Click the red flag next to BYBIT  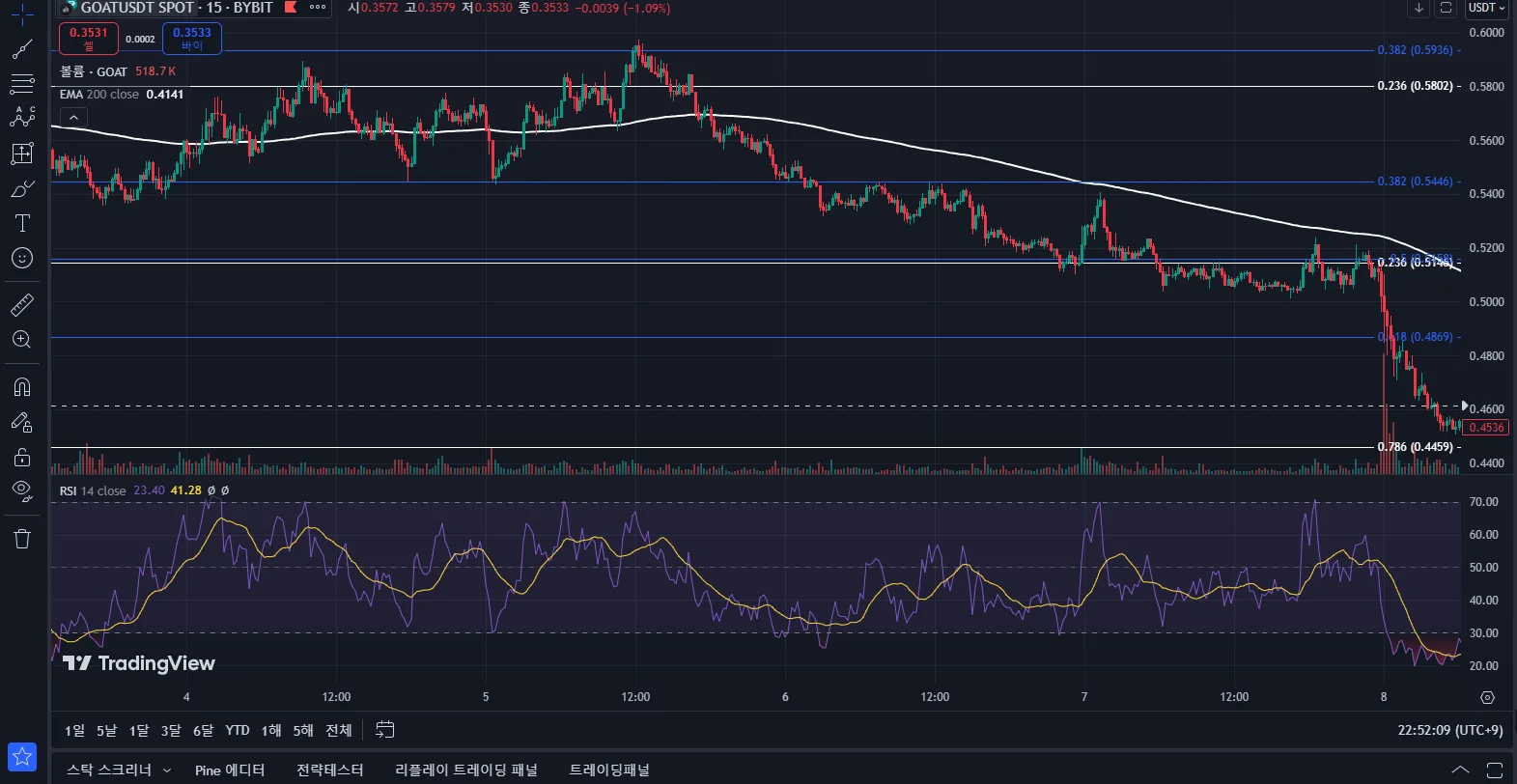click(x=291, y=7)
